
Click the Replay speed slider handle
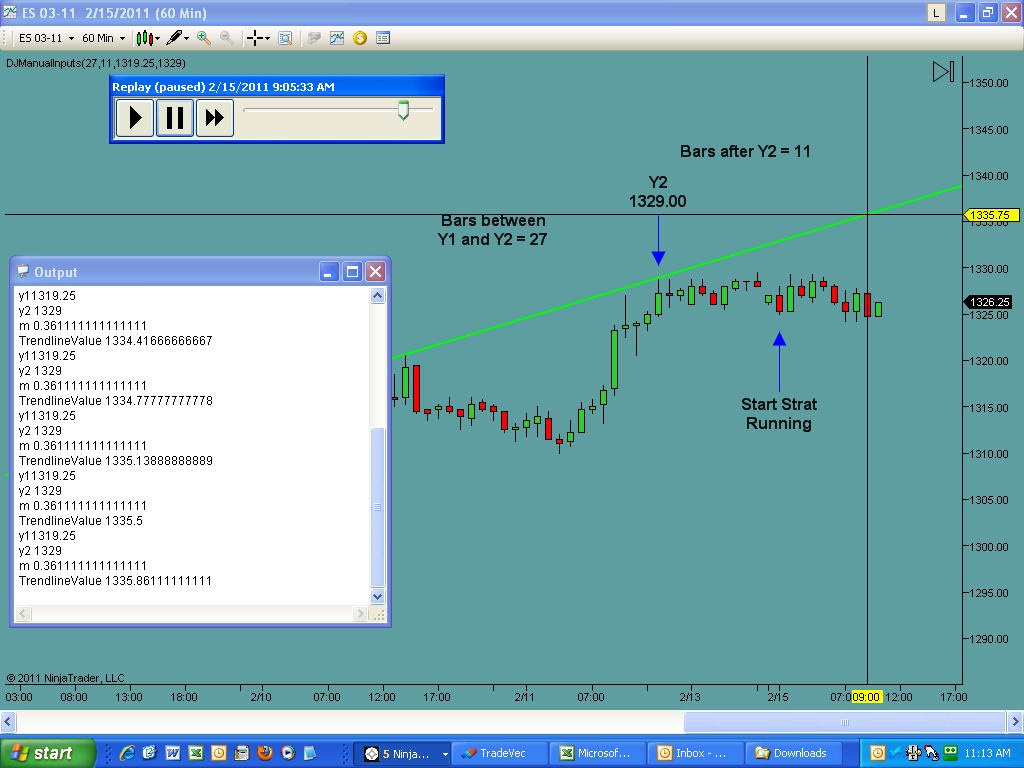(404, 110)
